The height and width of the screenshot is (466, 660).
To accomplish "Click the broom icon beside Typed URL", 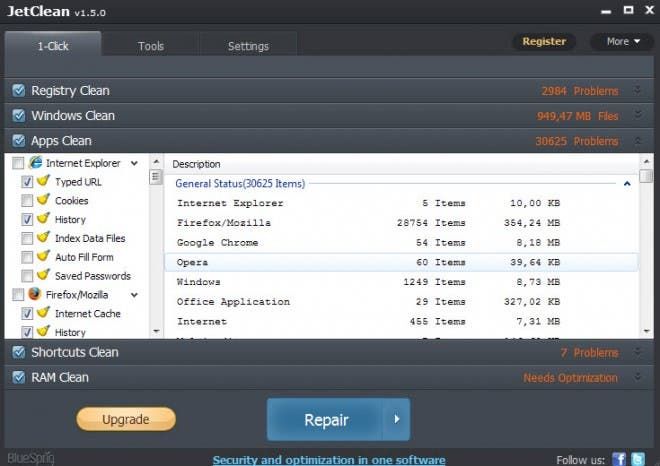I will pyautogui.click(x=43, y=181).
